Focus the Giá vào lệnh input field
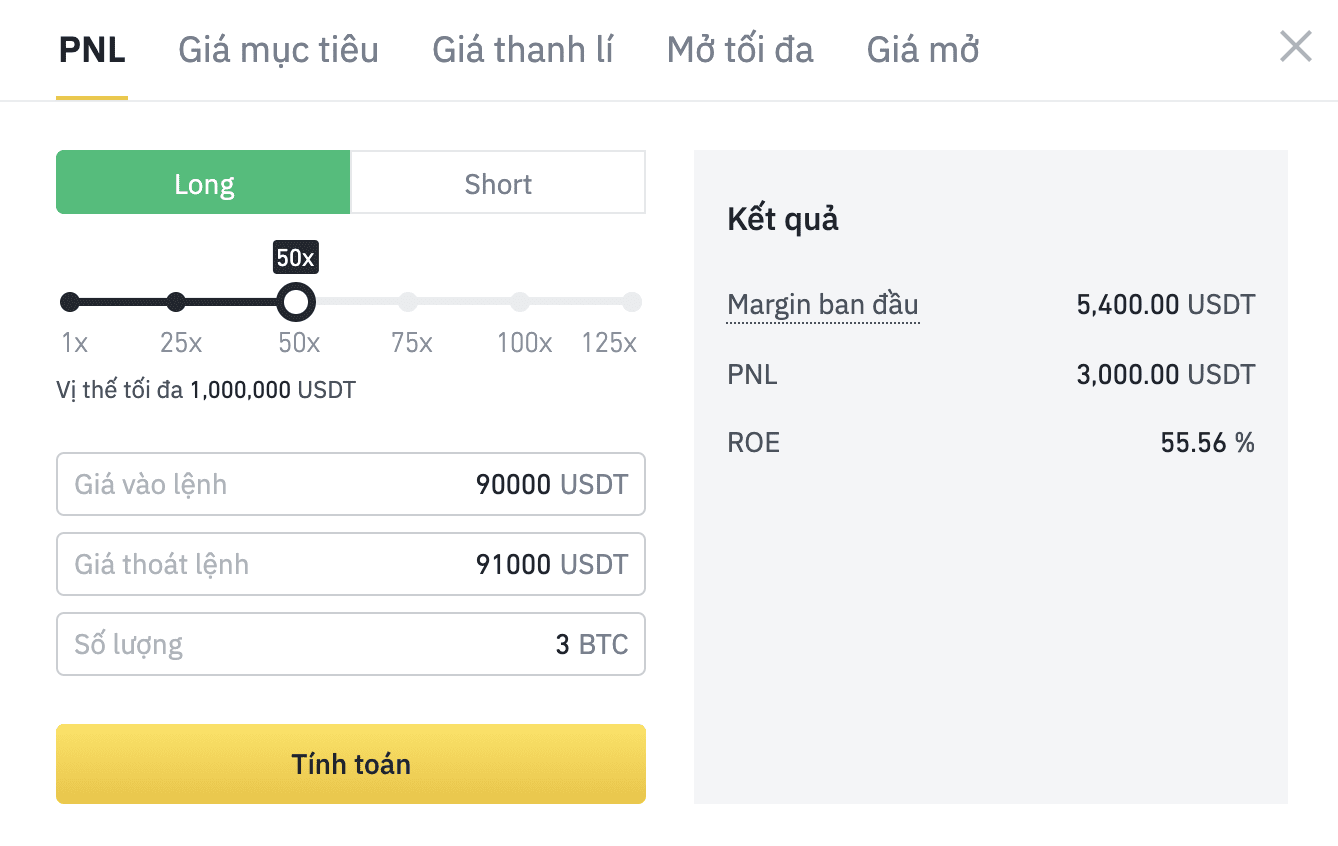1338x846 pixels. click(351, 485)
